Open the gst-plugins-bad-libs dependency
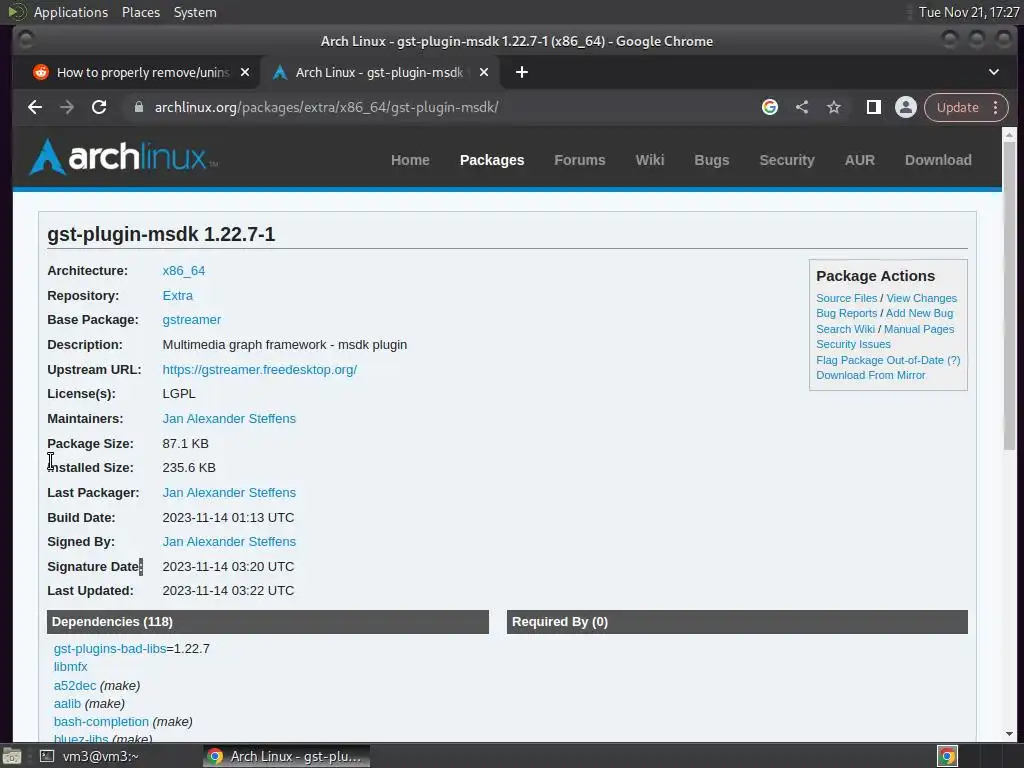 [110, 648]
